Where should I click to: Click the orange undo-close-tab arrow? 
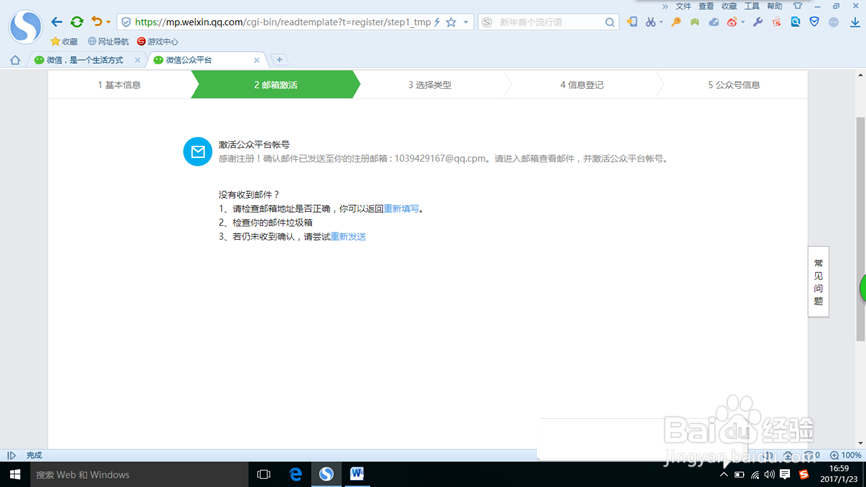coord(97,22)
